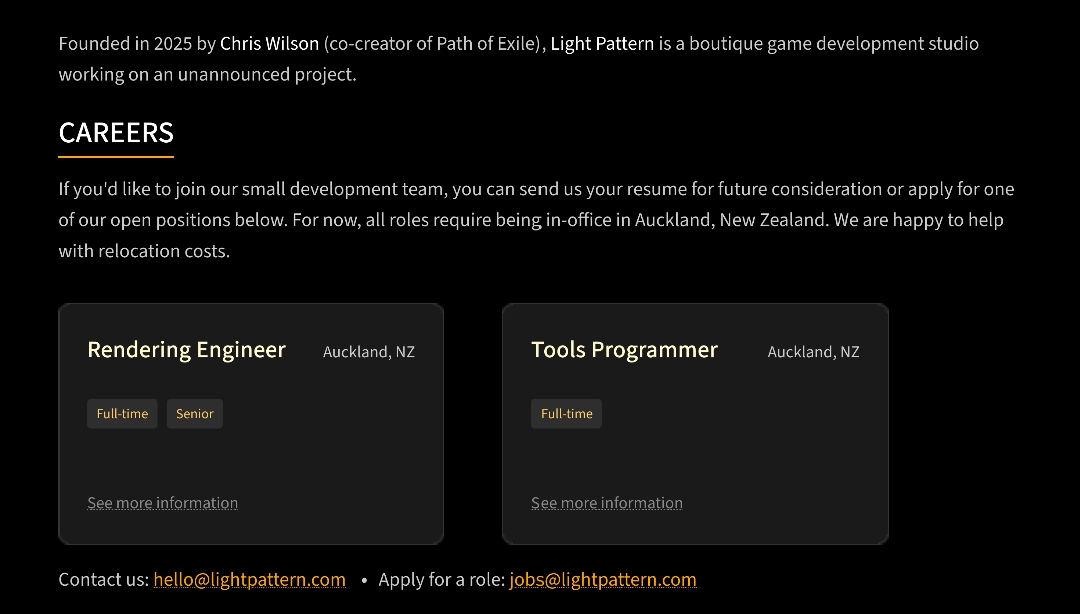Click the CAREERS heading
The image size is (1080, 614).
(116, 133)
